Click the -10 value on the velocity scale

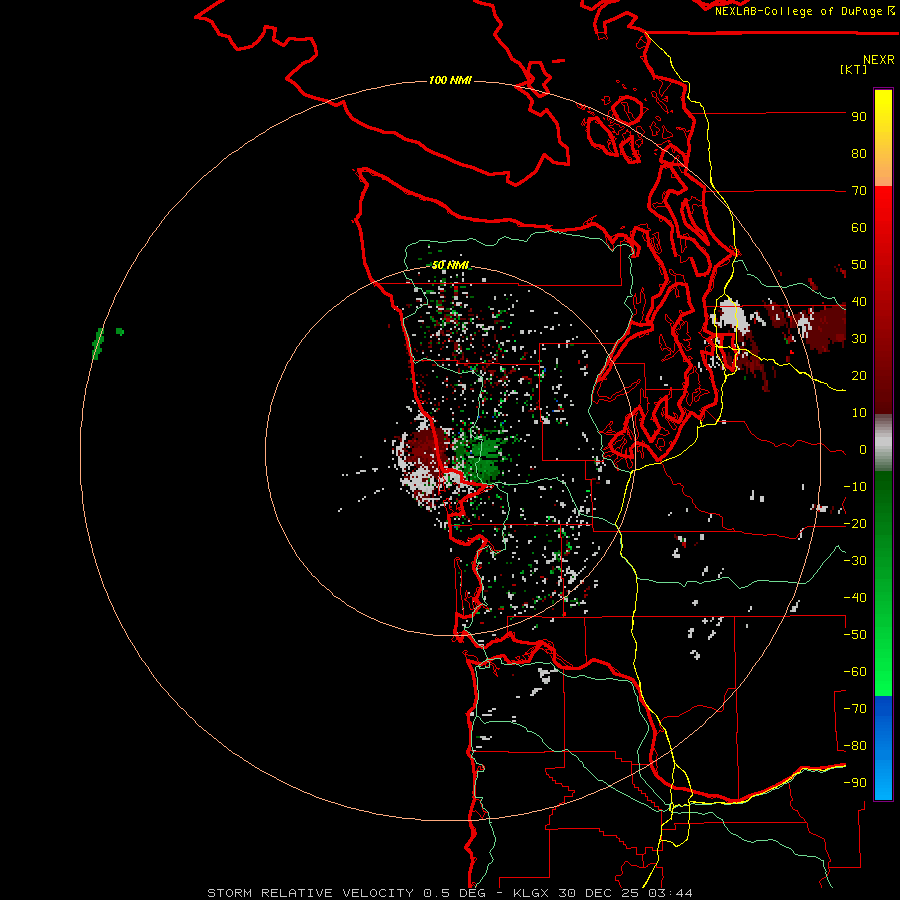[855, 487]
